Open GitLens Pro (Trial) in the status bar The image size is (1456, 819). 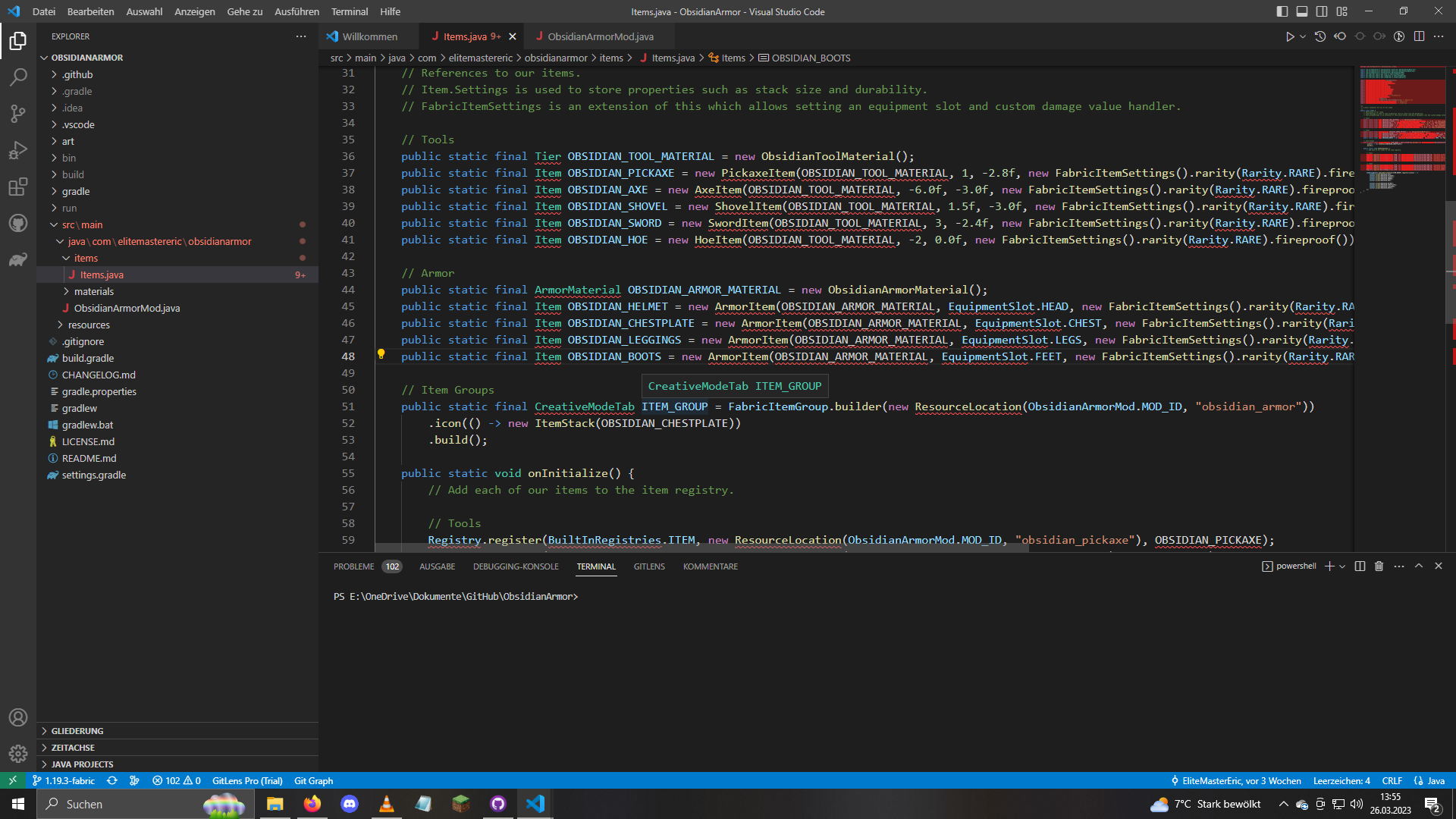(x=247, y=780)
